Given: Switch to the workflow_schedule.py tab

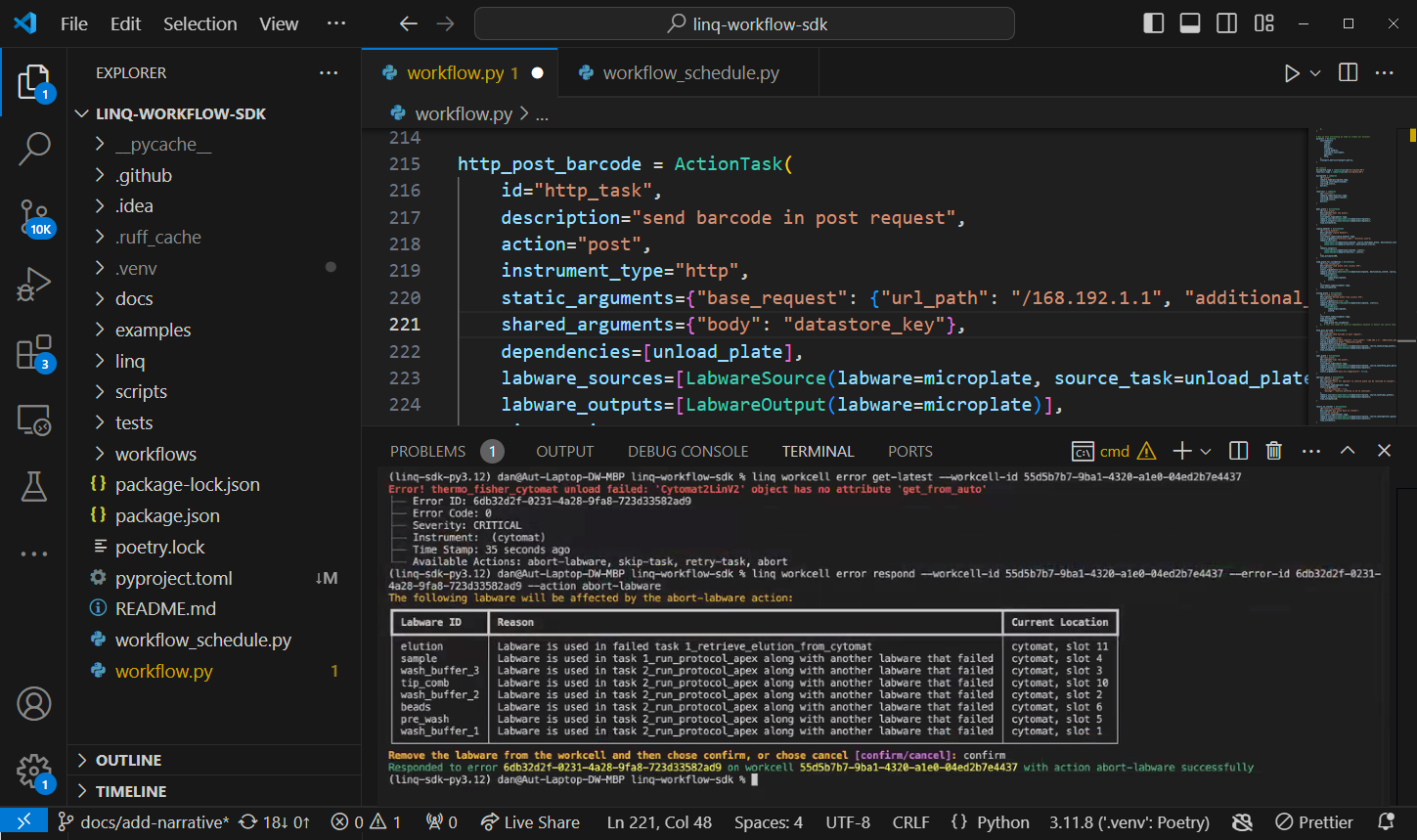Looking at the screenshot, I should pyautogui.click(x=687, y=71).
